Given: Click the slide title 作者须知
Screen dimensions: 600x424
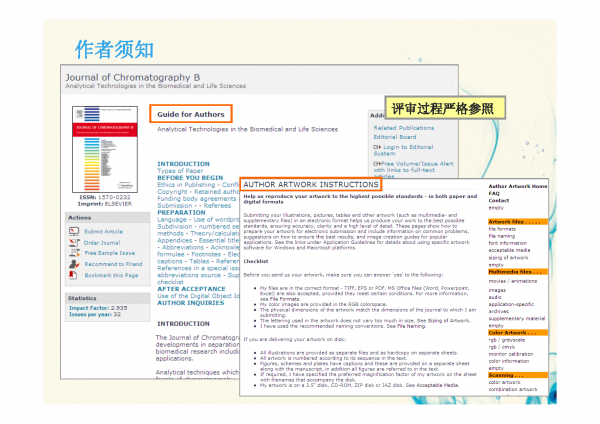Looking at the screenshot, I should click(114, 50).
